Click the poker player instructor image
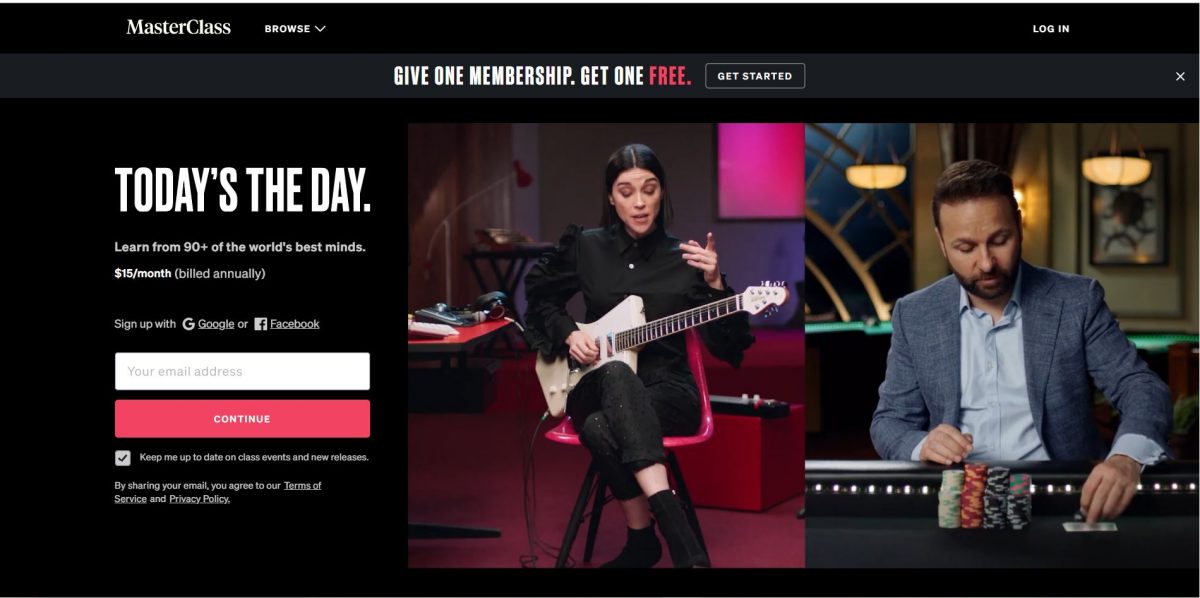Viewport: 1200px width, 598px height. pos(1002,345)
